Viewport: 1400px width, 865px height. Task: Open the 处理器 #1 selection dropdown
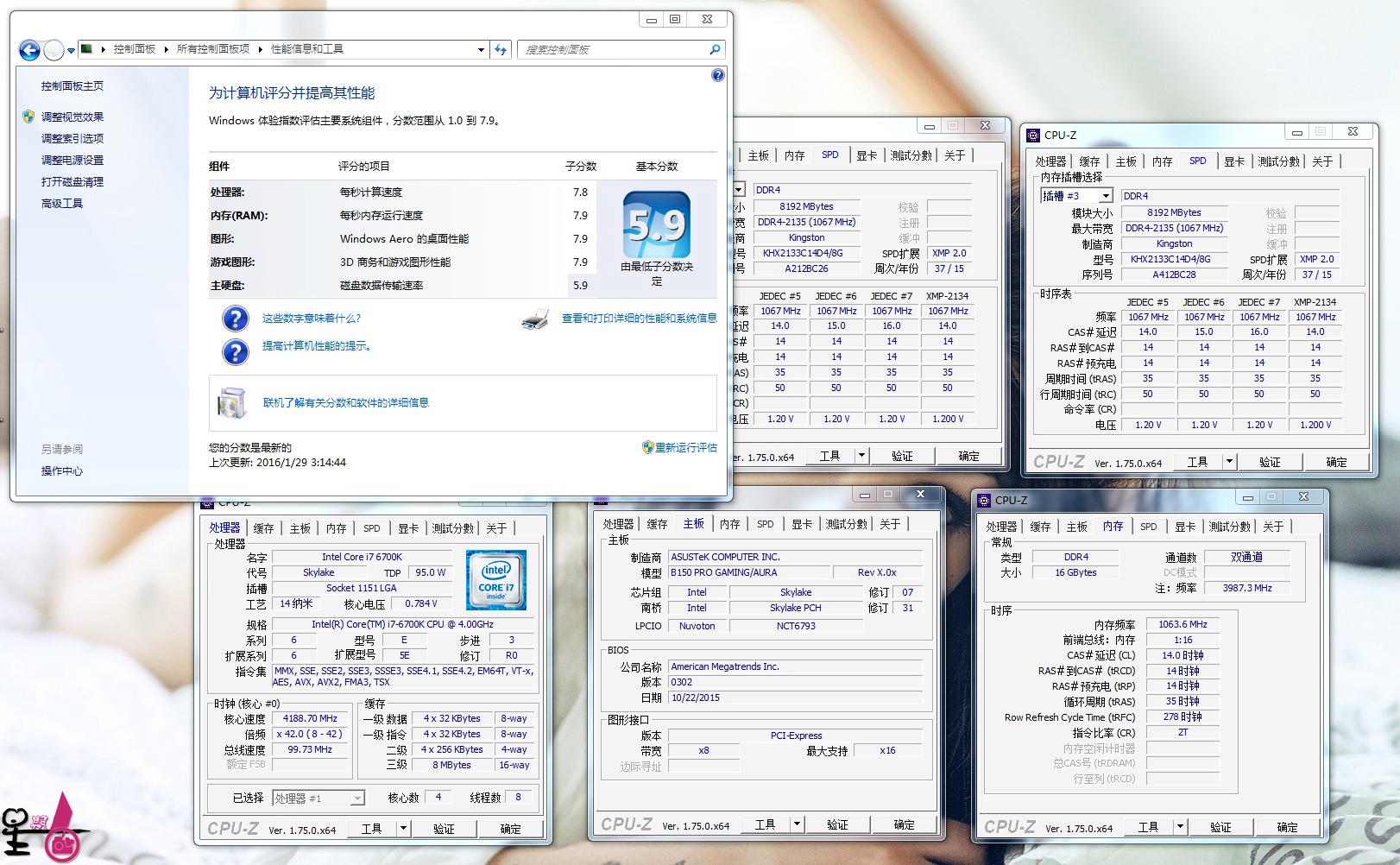(356, 799)
